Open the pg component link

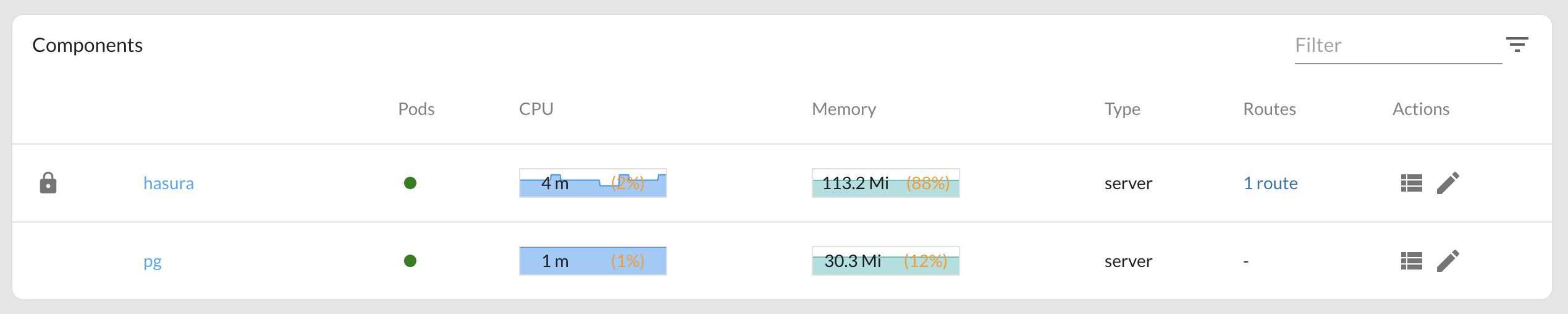tap(153, 261)
